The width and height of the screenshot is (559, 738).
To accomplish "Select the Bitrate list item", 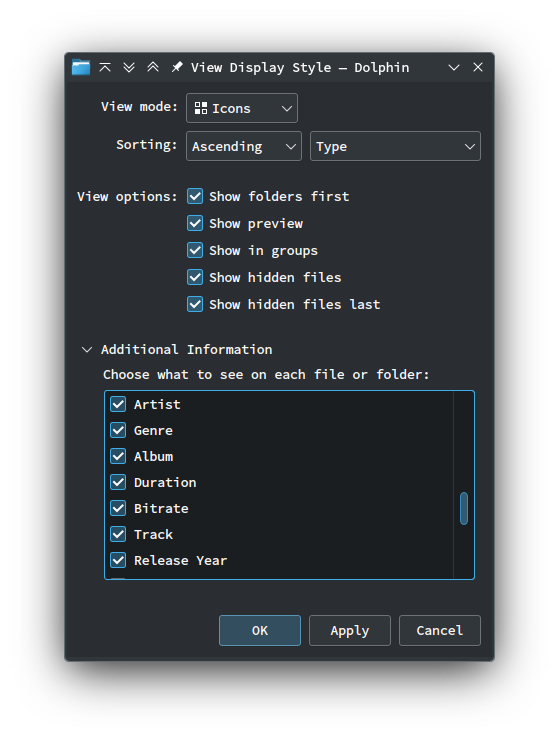I will (279, 508).
